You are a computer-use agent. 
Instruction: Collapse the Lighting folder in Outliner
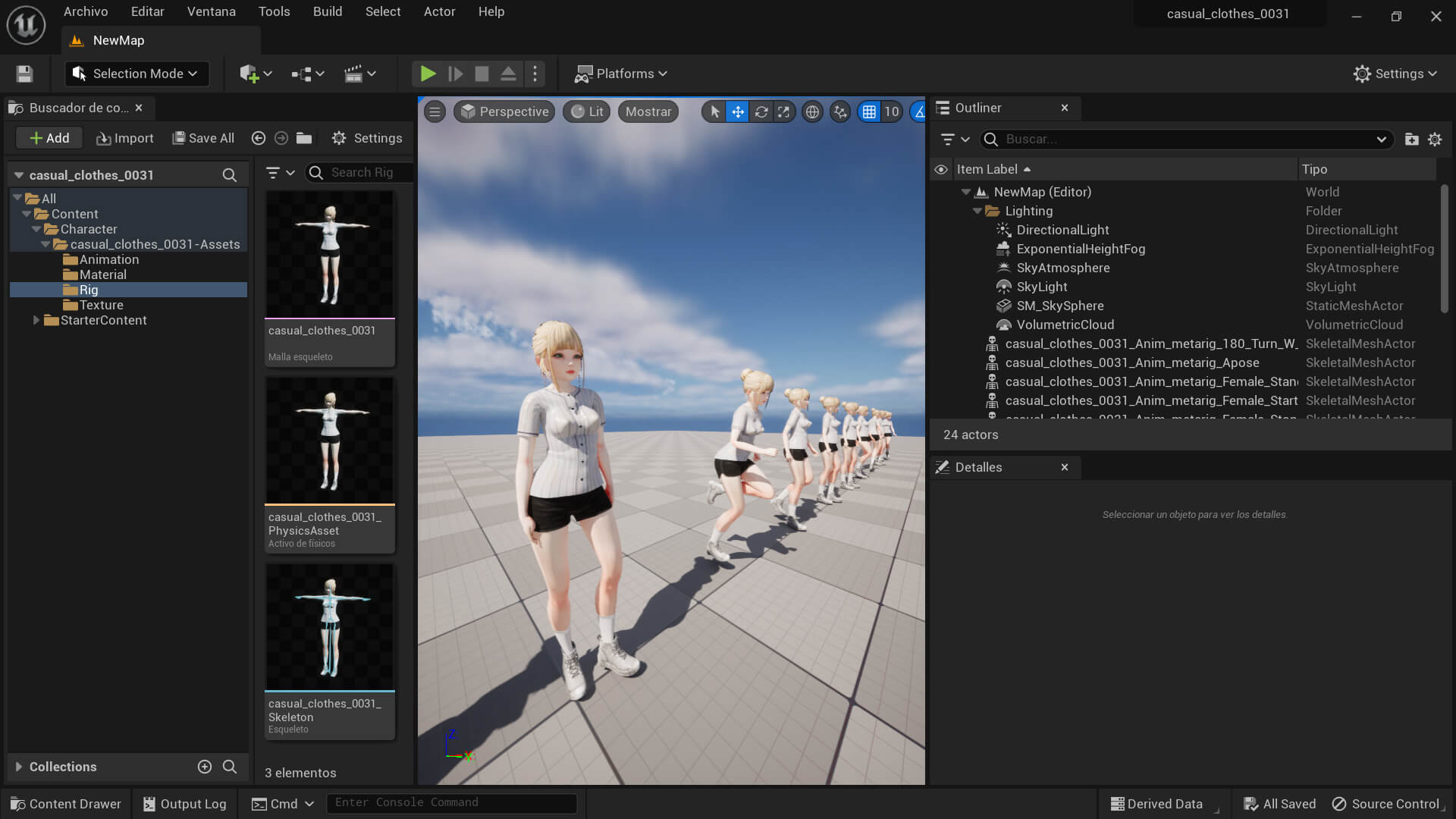pyautogui.click(x=977, y=211)
